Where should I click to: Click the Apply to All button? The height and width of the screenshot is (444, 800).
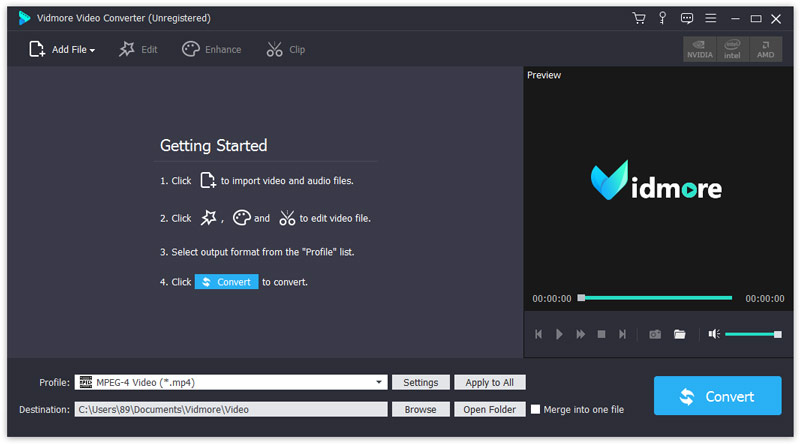click(x=489, y=382)
